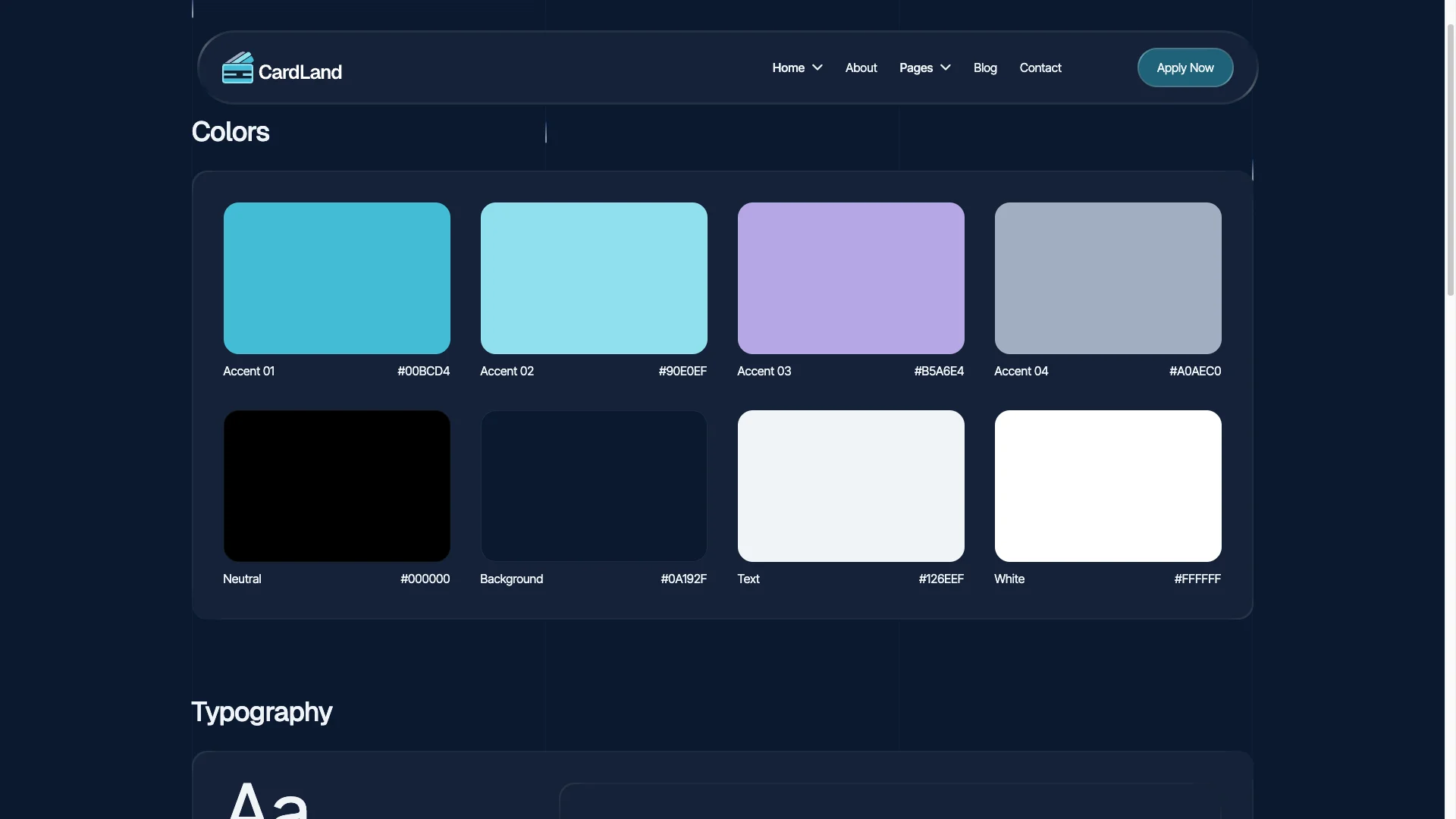Image resolution: width=1456 pixels, height=819 pixels.
Task: Select the White color swatch
Action: 1107,486
